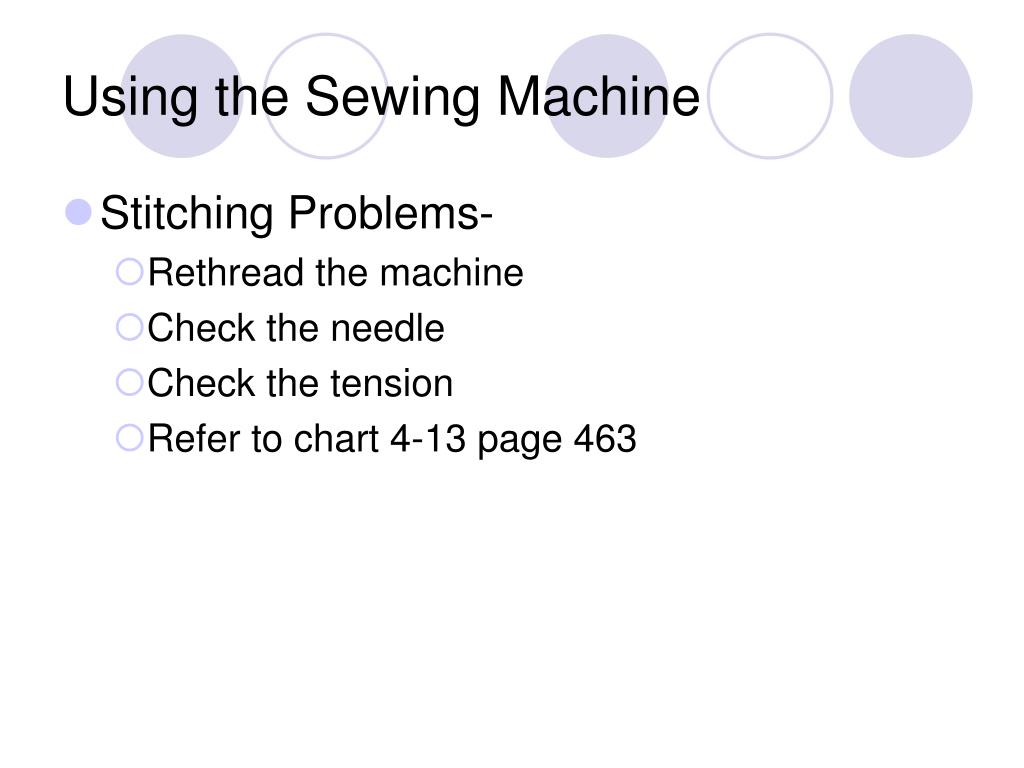Select the 'Check the needle' line
1024x768 pixels.
296,328
